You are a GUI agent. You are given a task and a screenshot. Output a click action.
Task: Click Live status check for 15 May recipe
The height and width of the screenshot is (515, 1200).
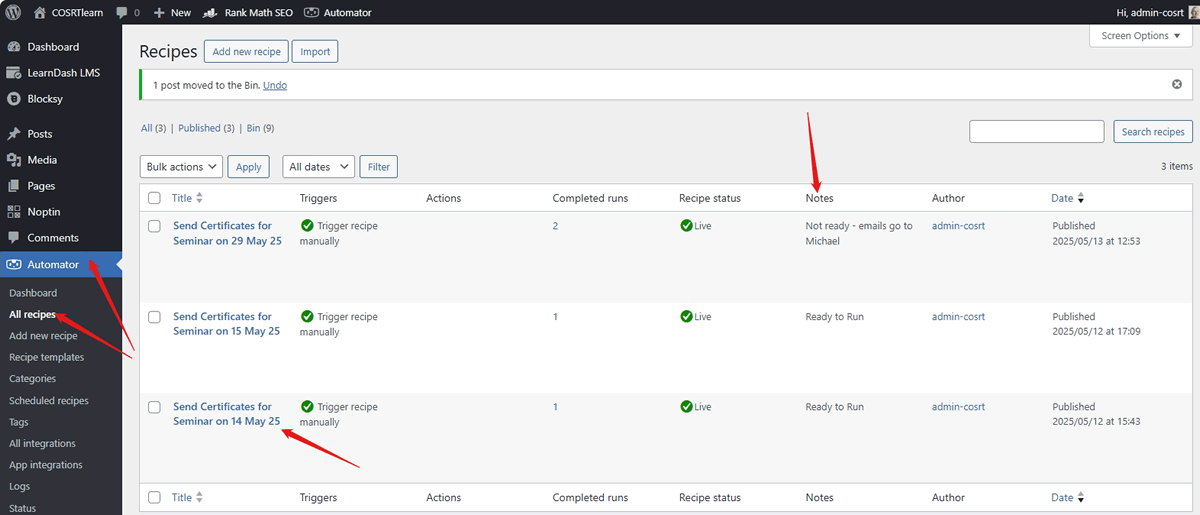point(686,317)
